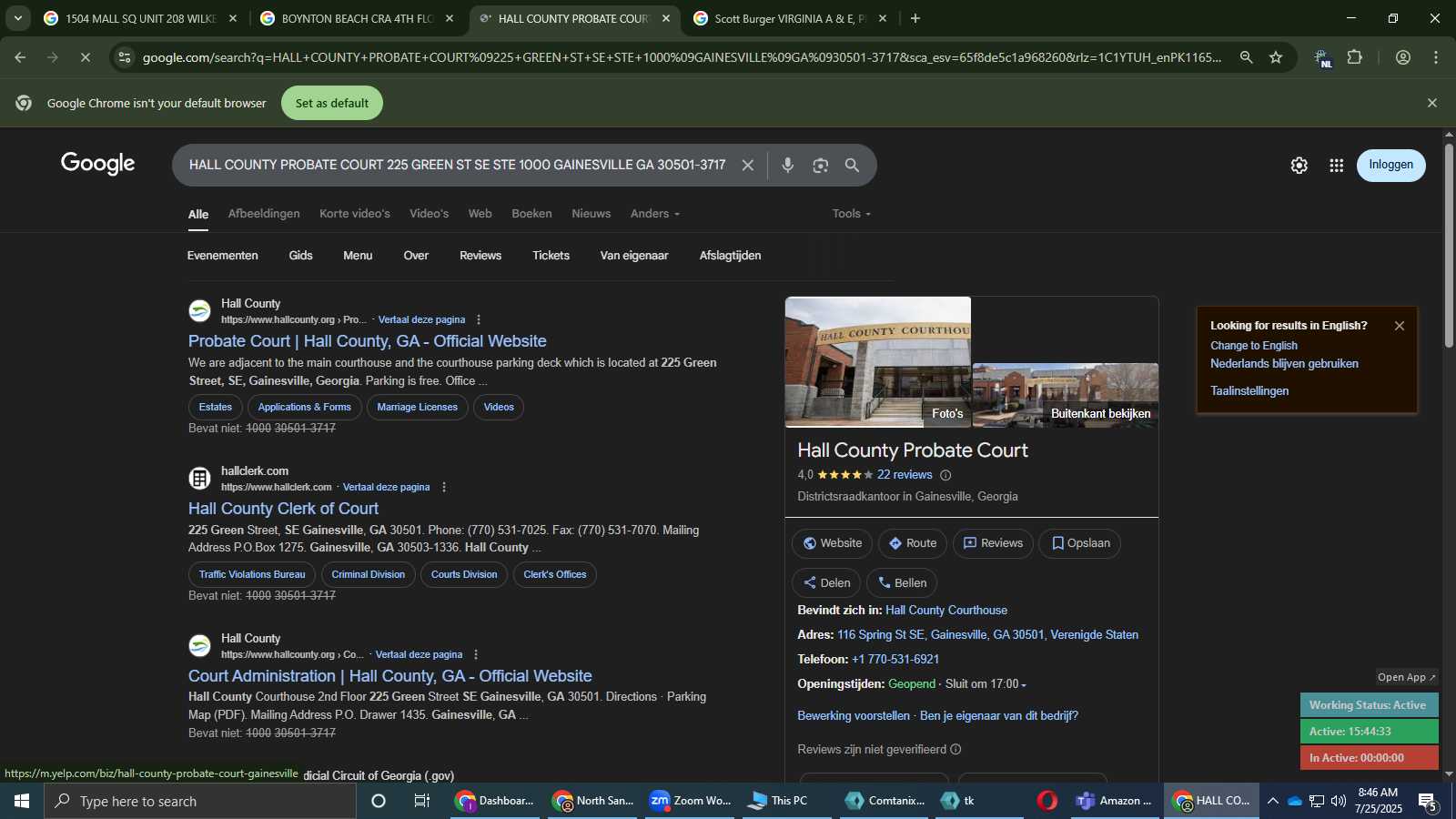The width and height of the screenshot is (1456, 819).
Task: Select the Reviews filter chip
Action: (480, 256)
